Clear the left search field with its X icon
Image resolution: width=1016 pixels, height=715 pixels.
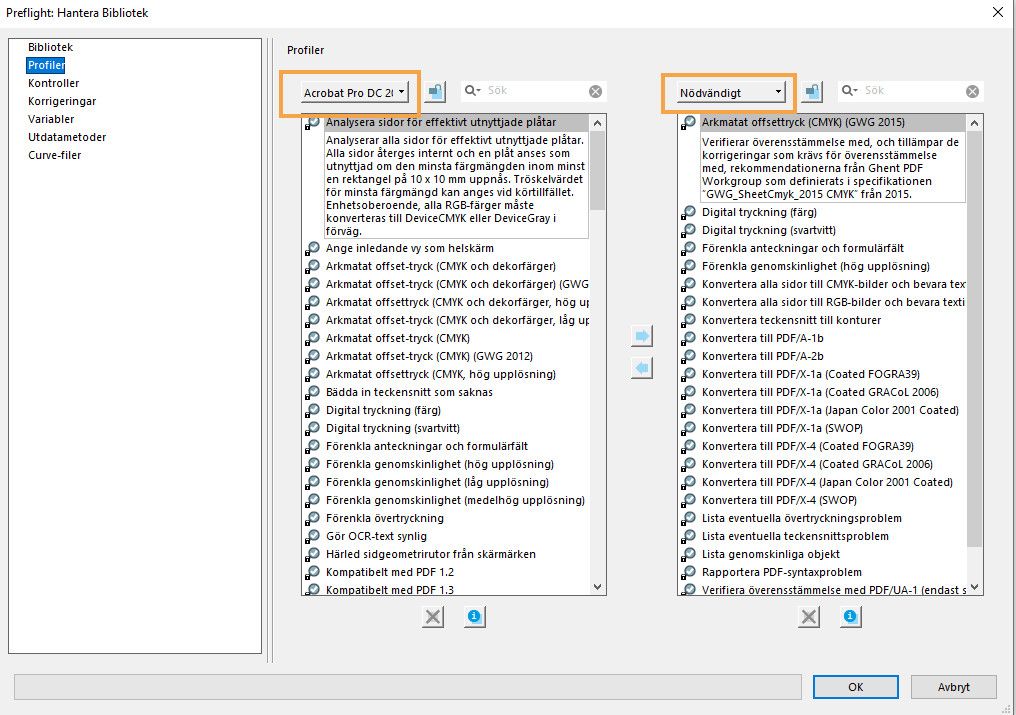click(597, 90)
